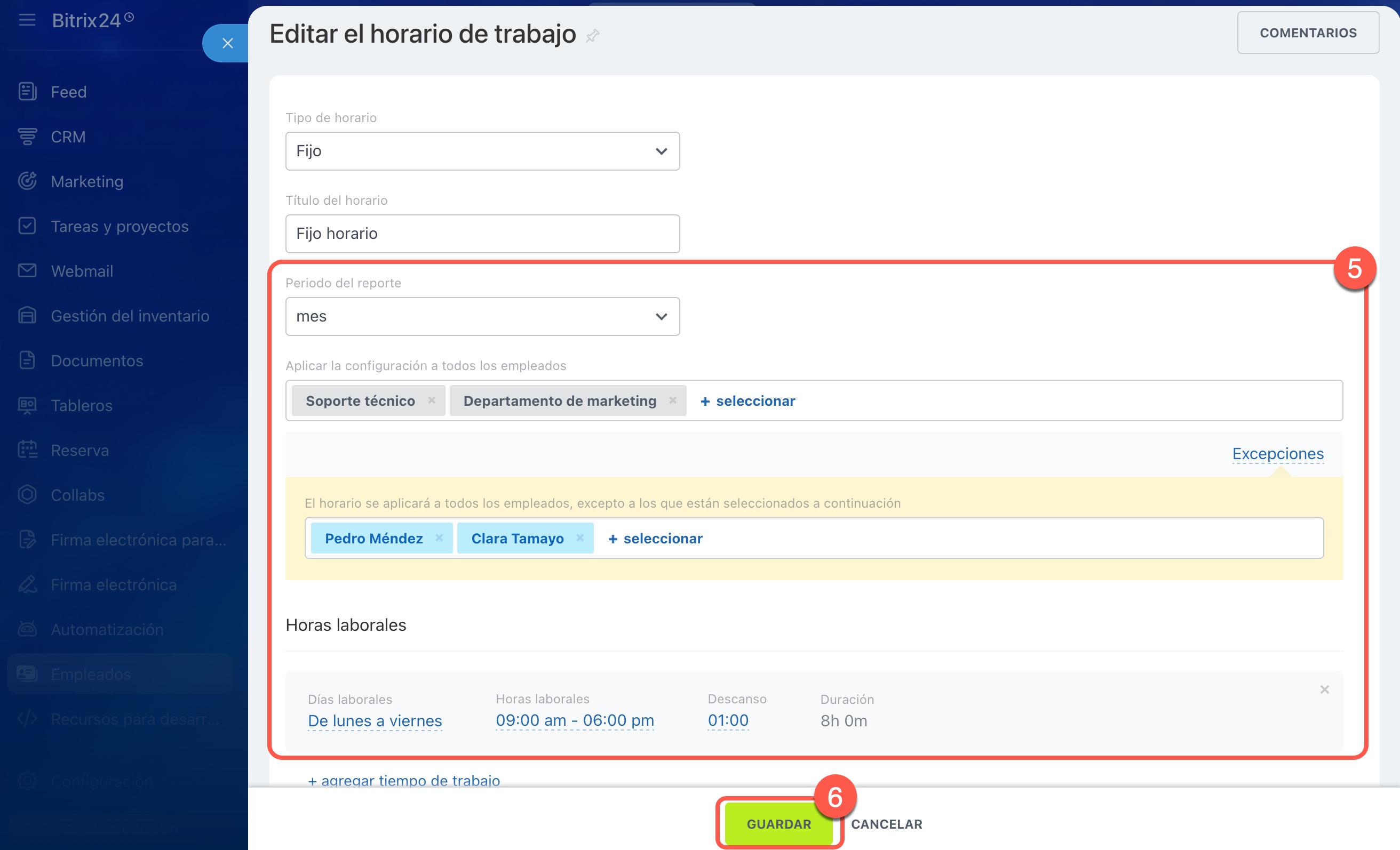Remove the Soporte técnico tag
Viewport: 1400px width, 850px height.
pos(432,400)
